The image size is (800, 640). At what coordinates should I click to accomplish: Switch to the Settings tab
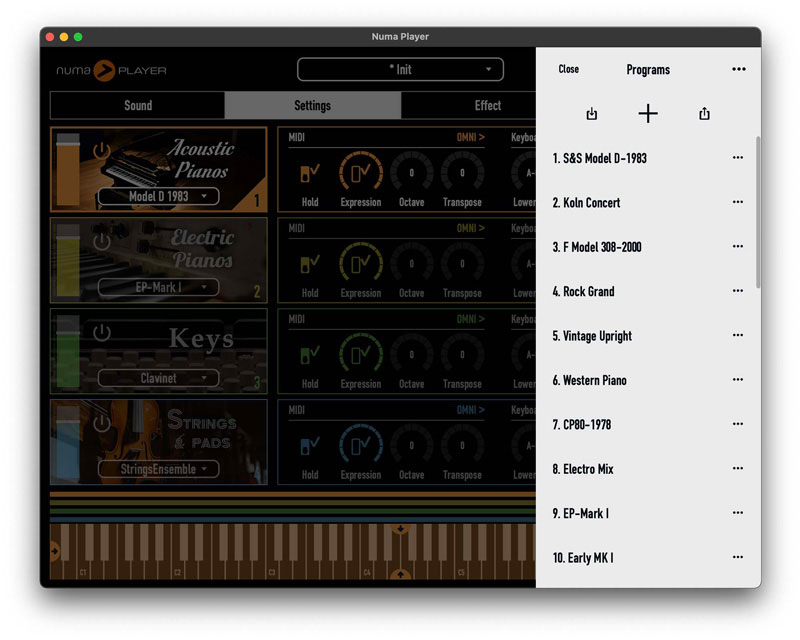(313, 106)
